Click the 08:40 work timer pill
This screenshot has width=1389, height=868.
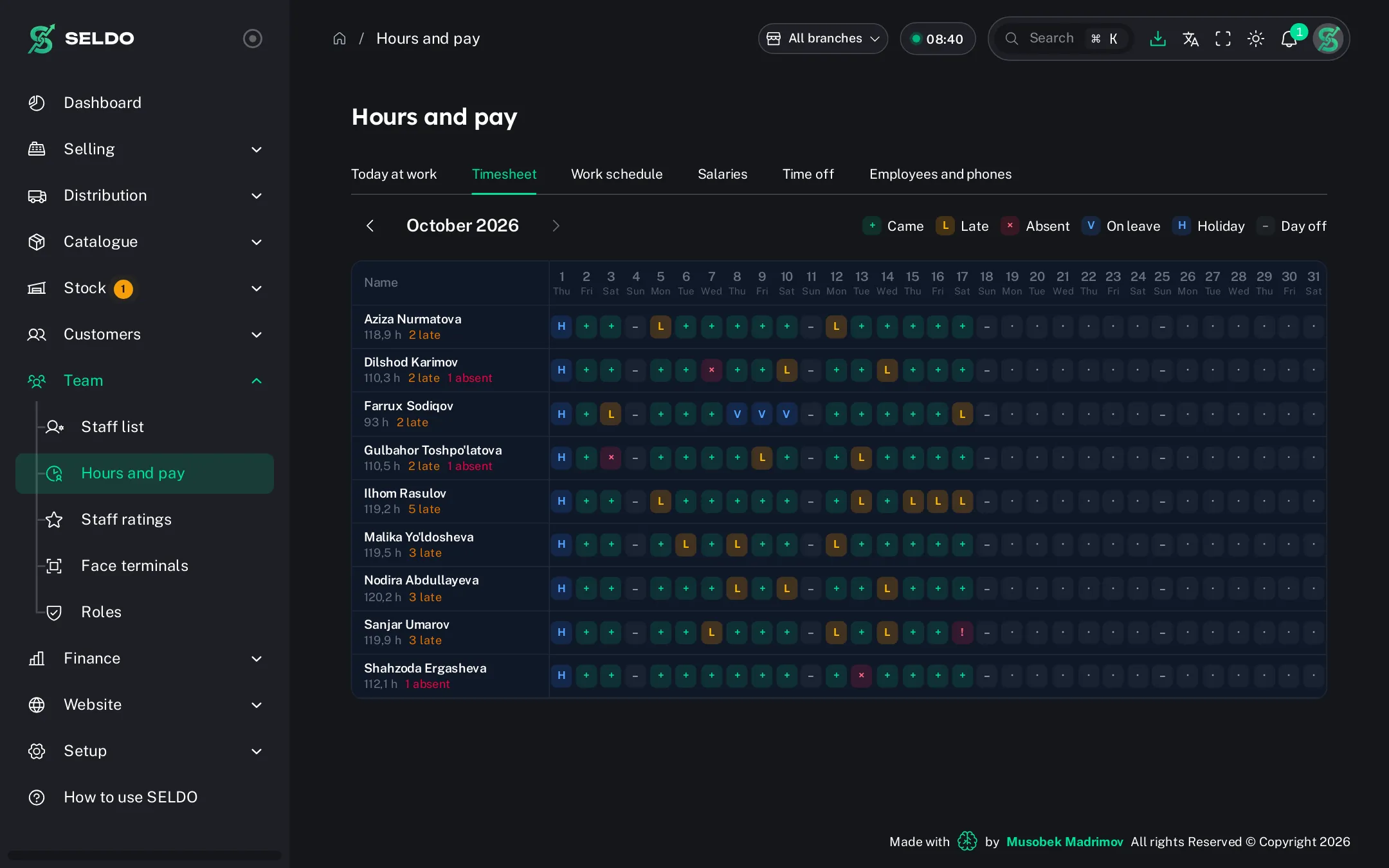(x=938, y=39)
